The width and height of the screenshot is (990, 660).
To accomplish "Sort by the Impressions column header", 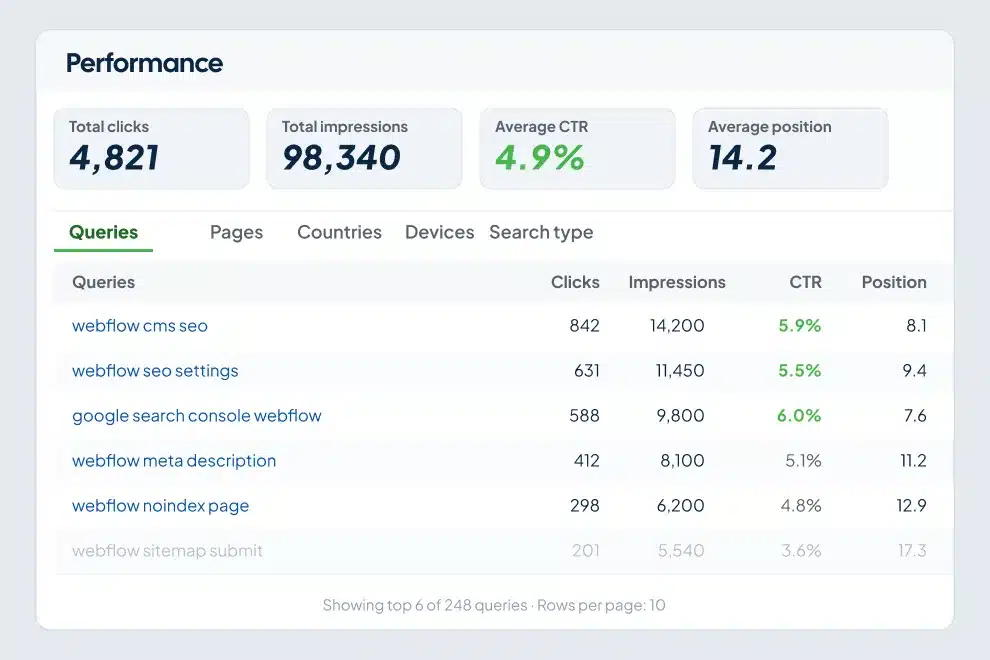I will 676,282.
